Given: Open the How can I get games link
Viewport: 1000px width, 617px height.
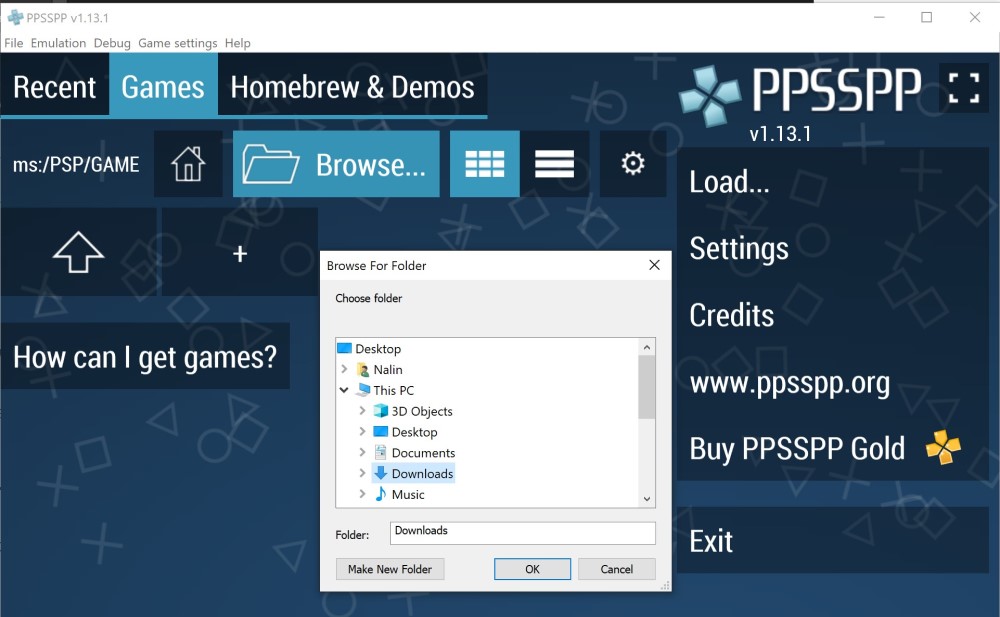Looking at the screenshot, I should point(146,356).
